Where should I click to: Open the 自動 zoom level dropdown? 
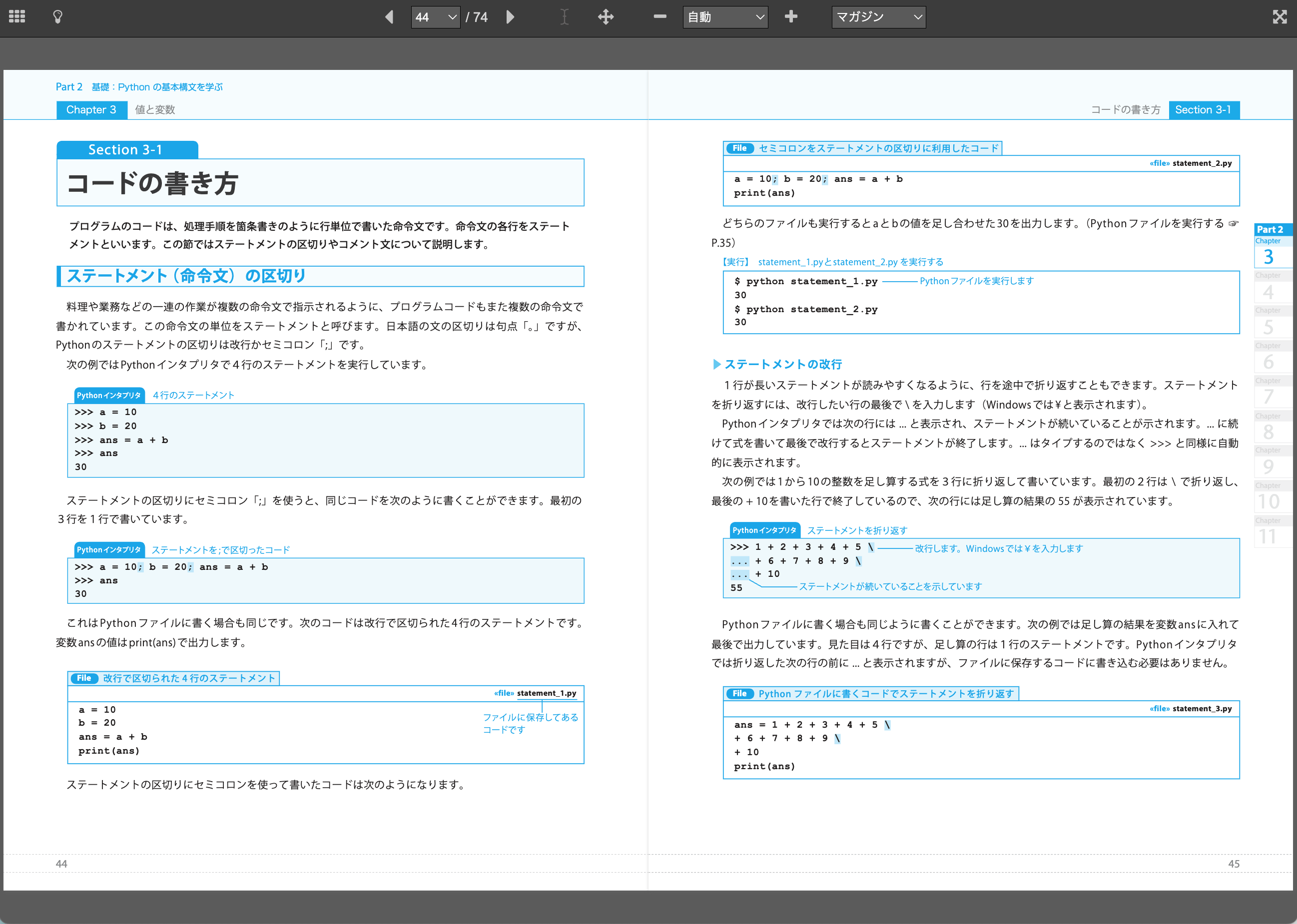click(724, 17)
